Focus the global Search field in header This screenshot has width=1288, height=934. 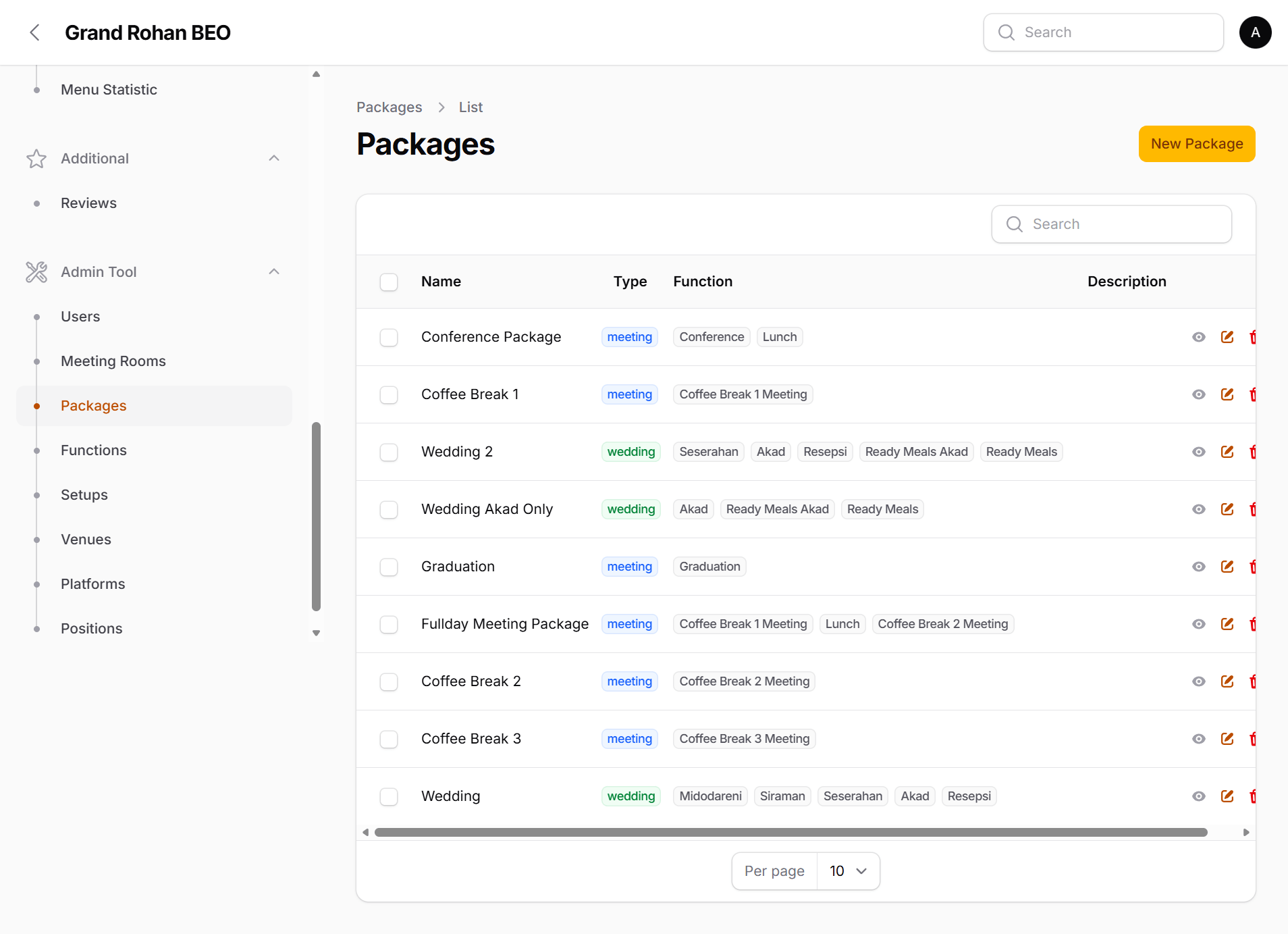pos(1103,32)
